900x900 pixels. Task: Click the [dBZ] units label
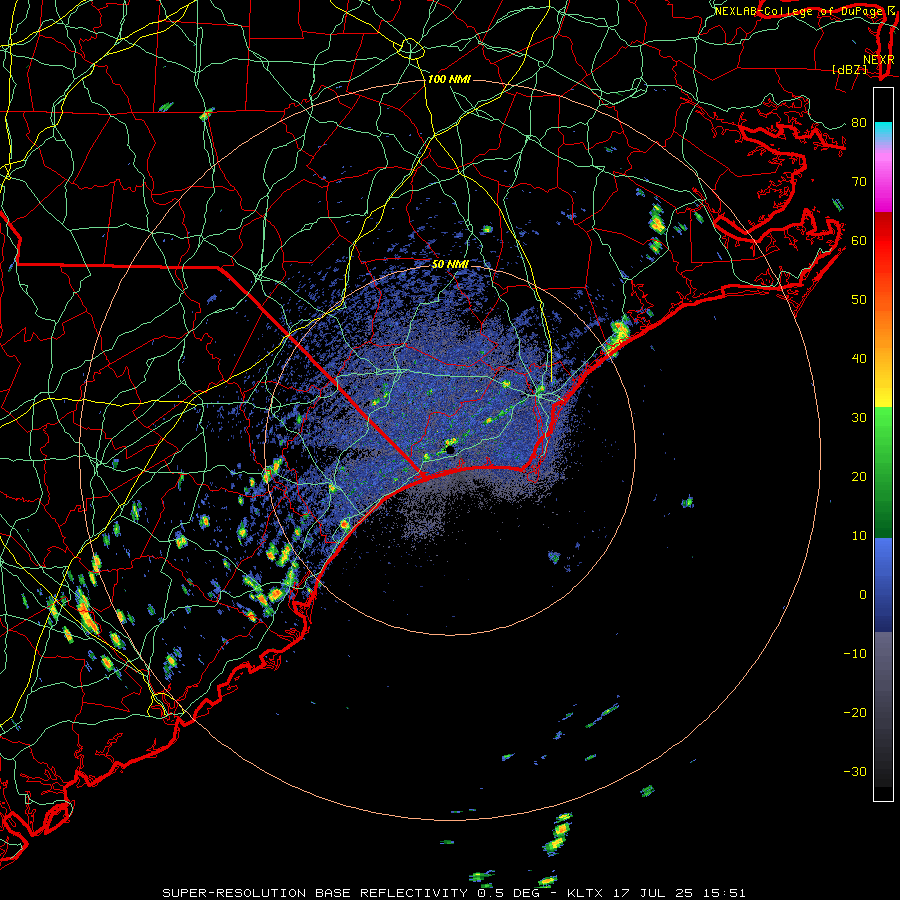point(849,70)
